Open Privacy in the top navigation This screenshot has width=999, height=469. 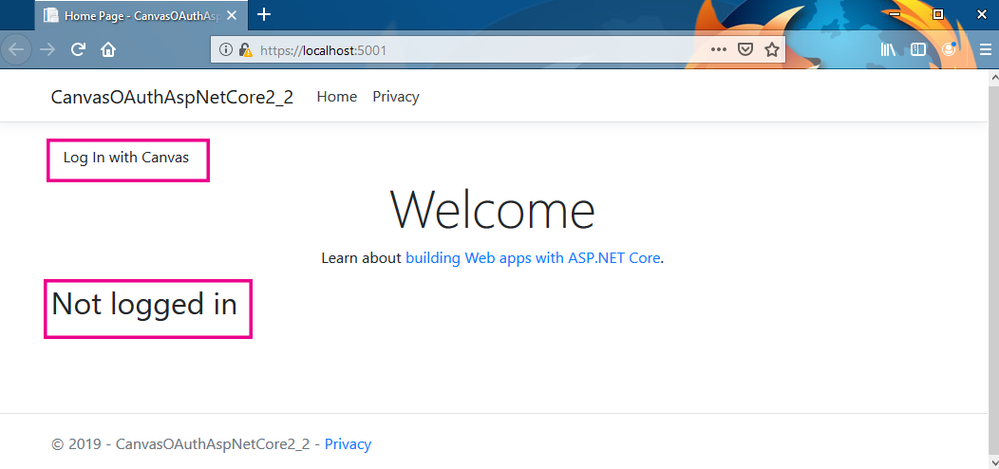click(396, 97)
